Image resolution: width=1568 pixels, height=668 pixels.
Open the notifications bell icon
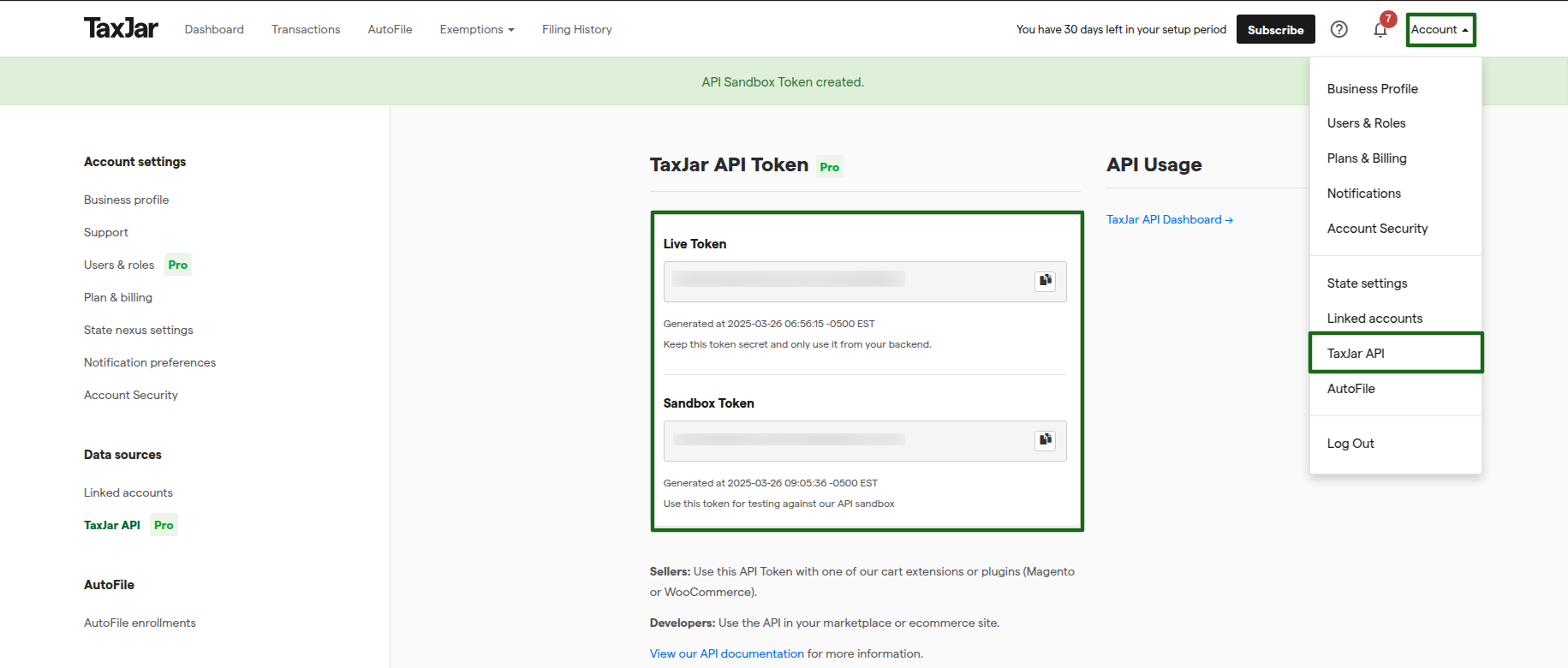point(1380,30)
